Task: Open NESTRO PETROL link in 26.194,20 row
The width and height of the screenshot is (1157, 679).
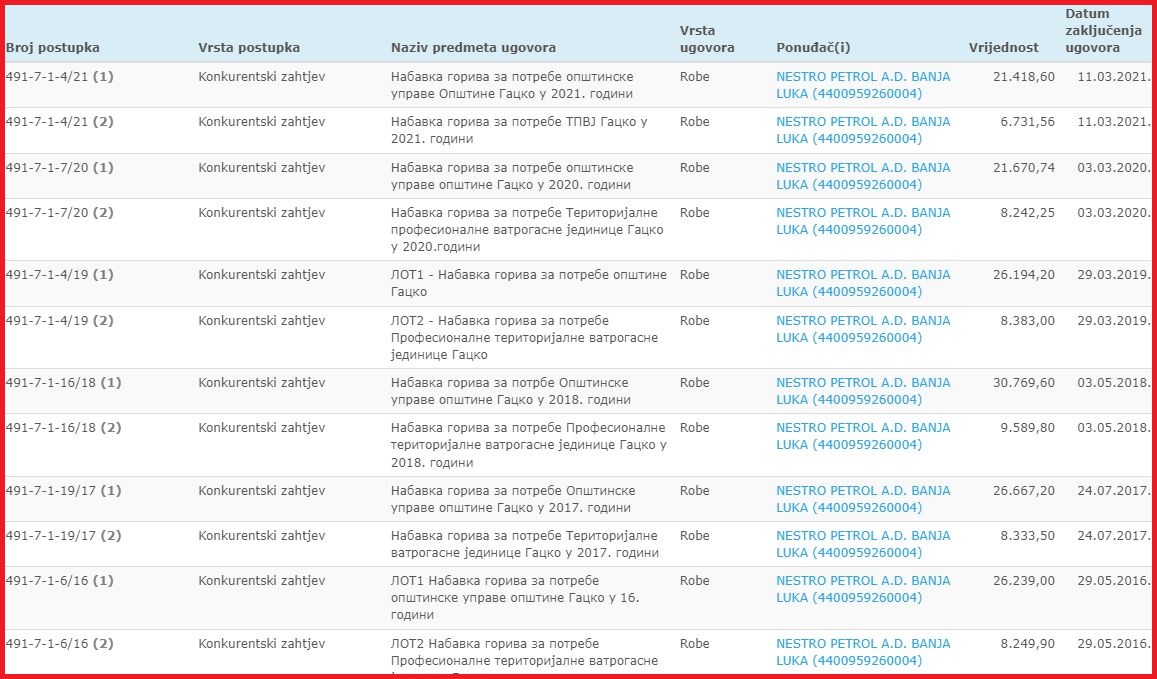Action: coord(863,283)
